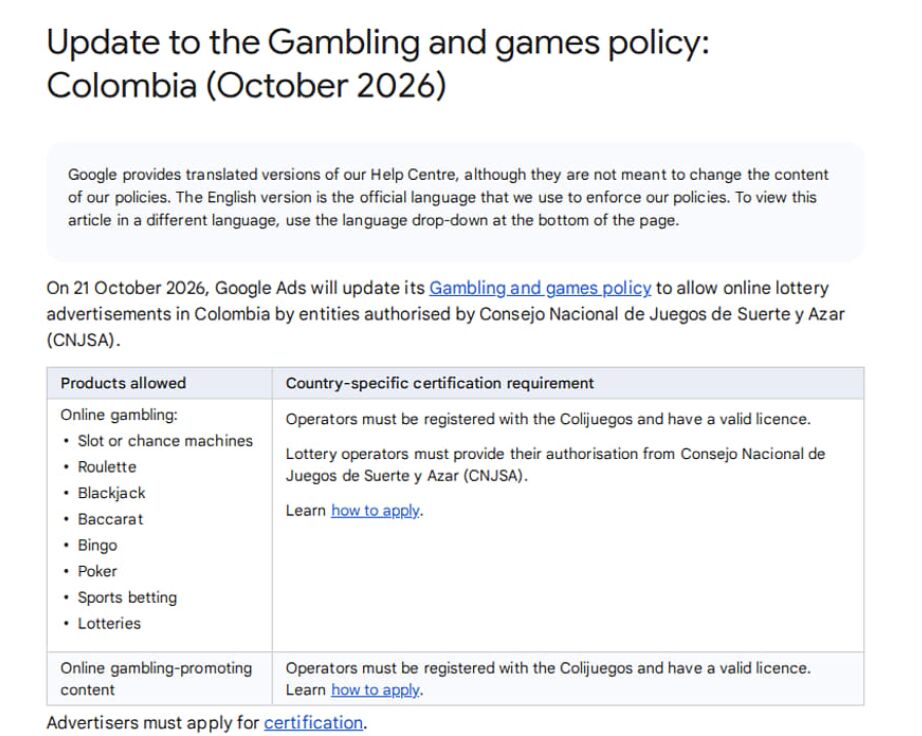Click "Slot or chance machines" list item
This screenshot has height=736, width=922.
(165, 441)
